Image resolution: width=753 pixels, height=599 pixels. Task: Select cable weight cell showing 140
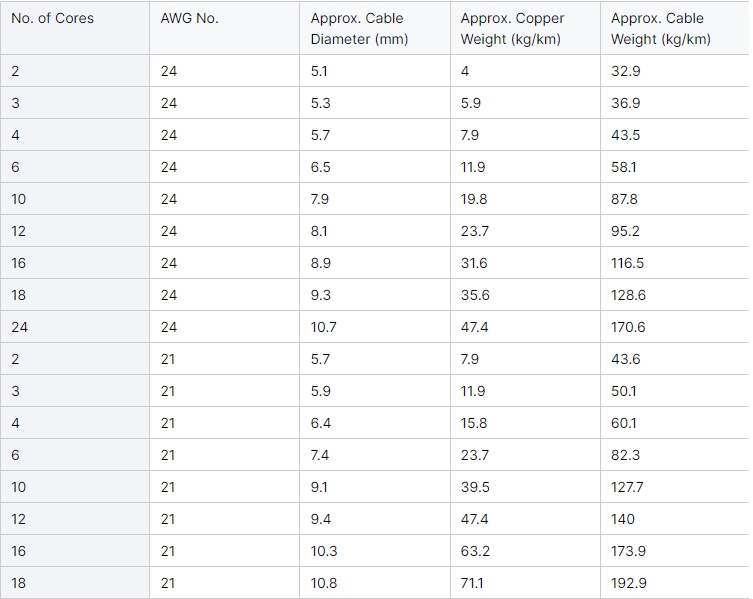point(622,519)
